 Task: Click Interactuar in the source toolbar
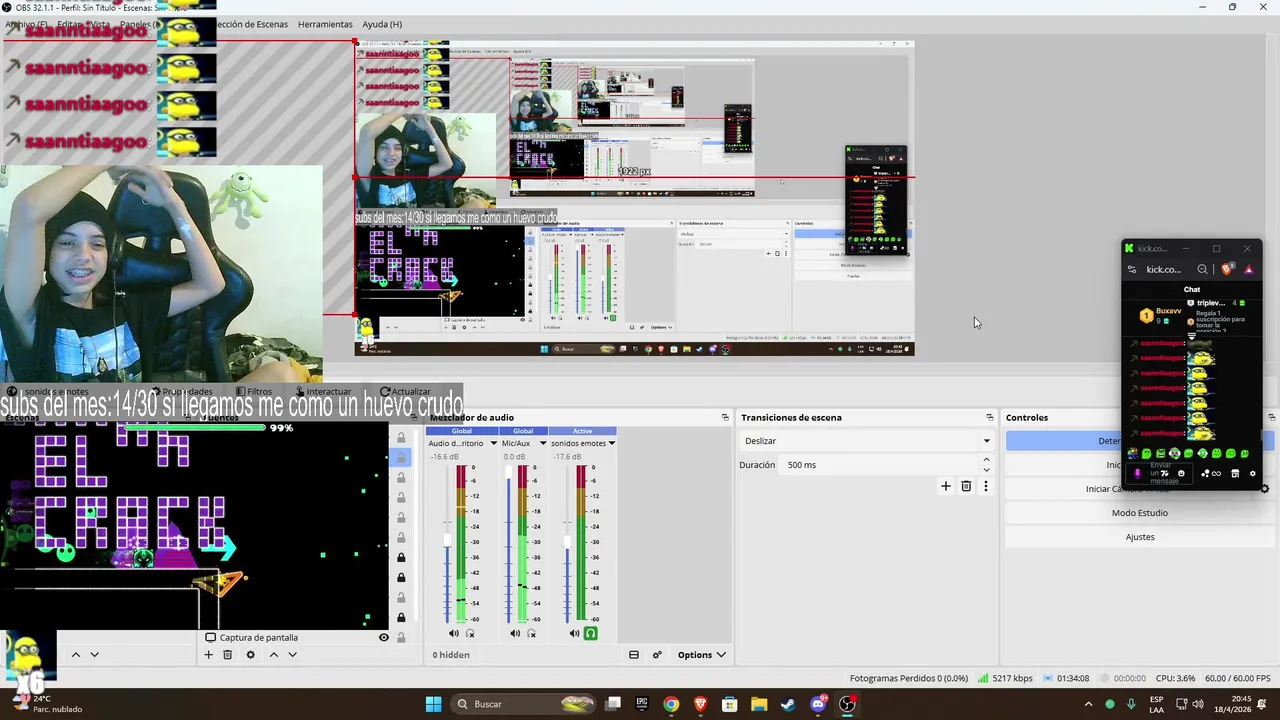pyautogui.click(x=322, y=392)
